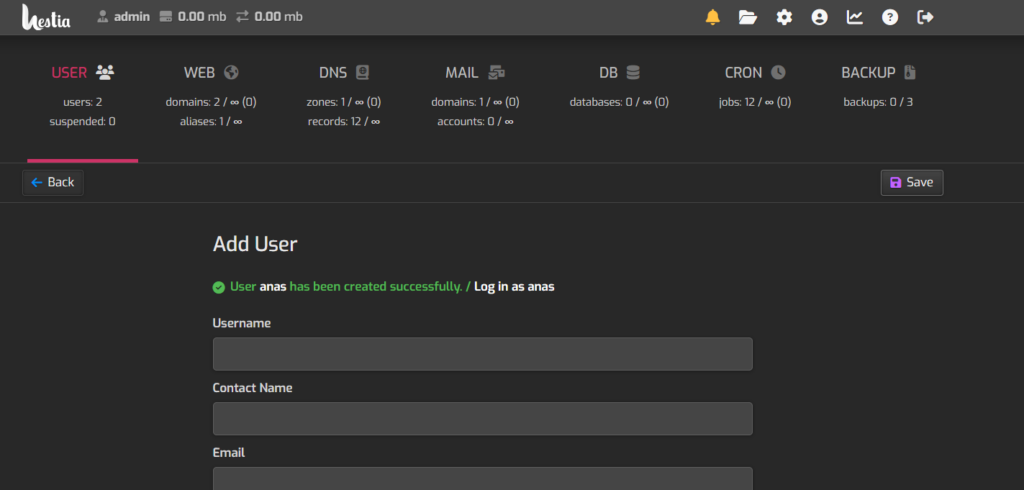Open the DB section tab

coord(619,73)
